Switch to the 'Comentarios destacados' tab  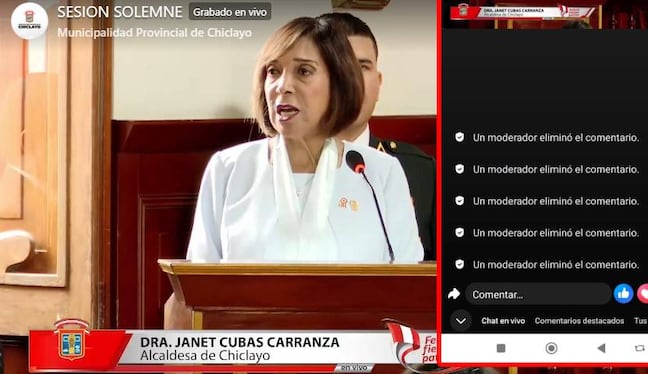(x=579, y=321)
